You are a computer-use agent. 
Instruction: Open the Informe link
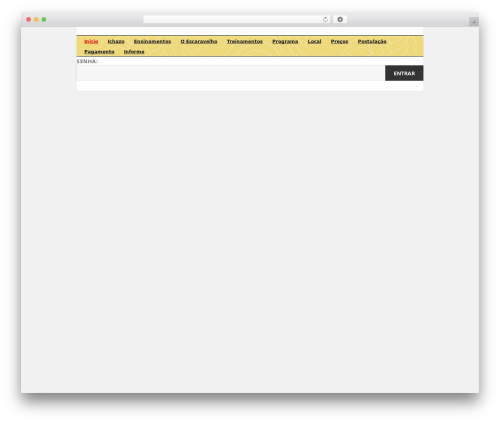pos(134,52)
